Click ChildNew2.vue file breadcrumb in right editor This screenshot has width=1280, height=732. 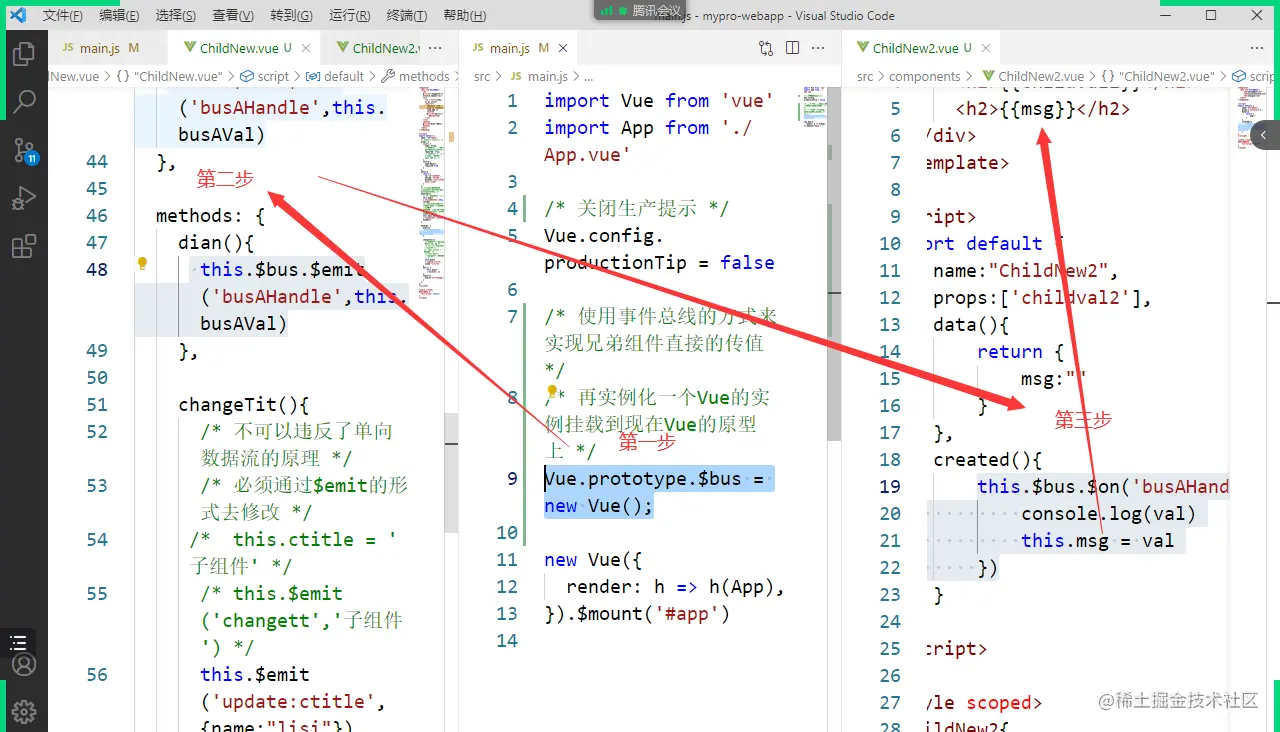click(1033, 76)
